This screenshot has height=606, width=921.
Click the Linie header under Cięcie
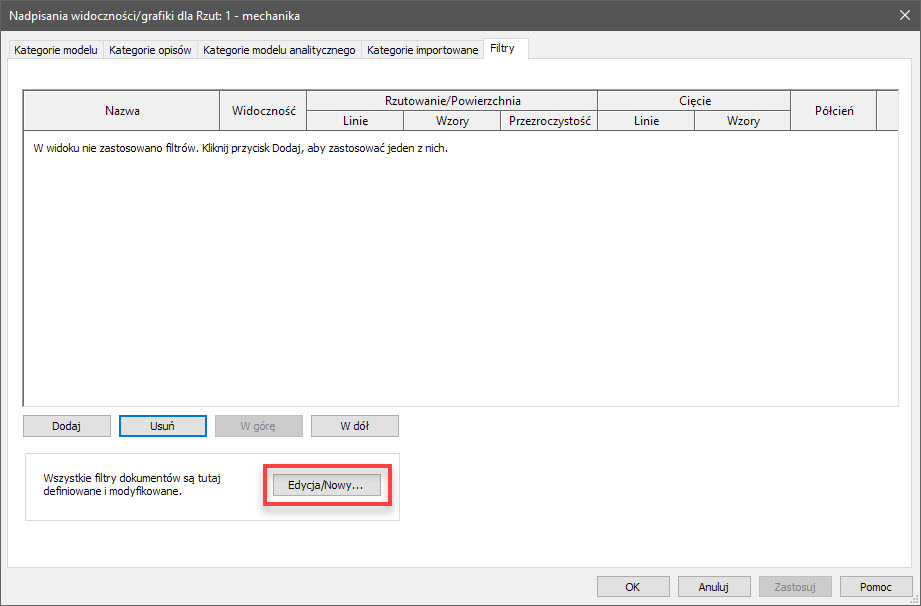point(646,121)
